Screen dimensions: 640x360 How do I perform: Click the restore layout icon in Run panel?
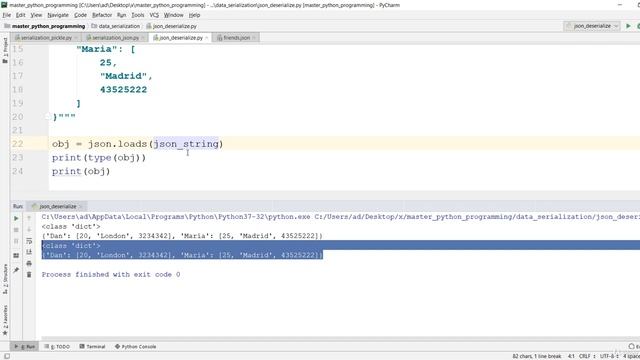16,256
